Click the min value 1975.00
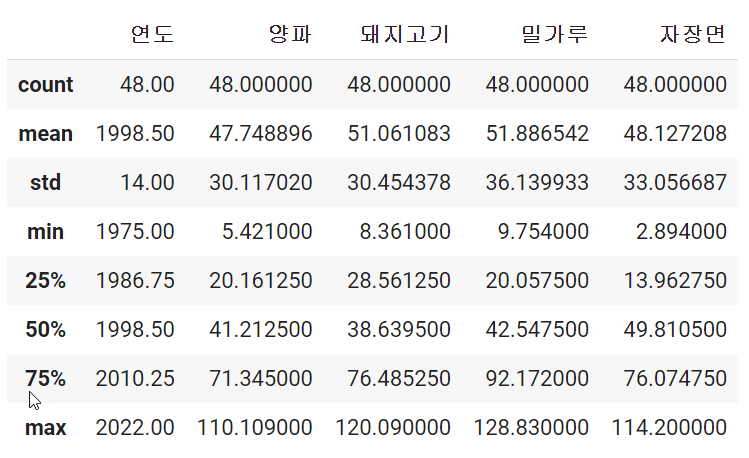Screen dimensions: 749x458 pos(135,232)
